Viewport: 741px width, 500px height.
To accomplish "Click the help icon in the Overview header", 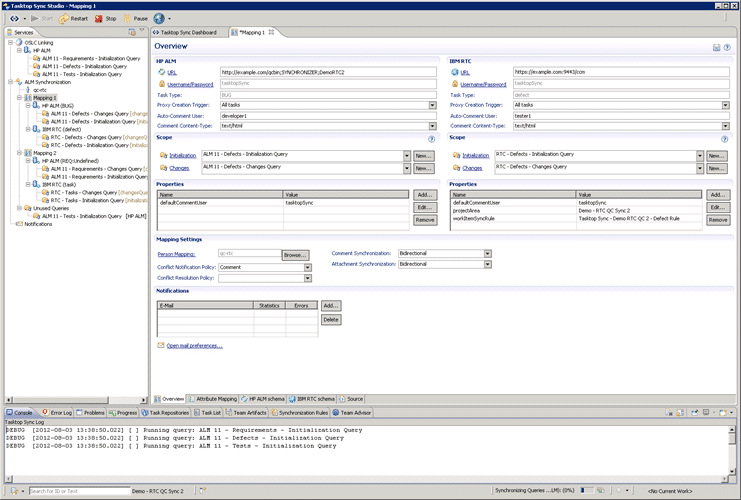I will [727, 47].
